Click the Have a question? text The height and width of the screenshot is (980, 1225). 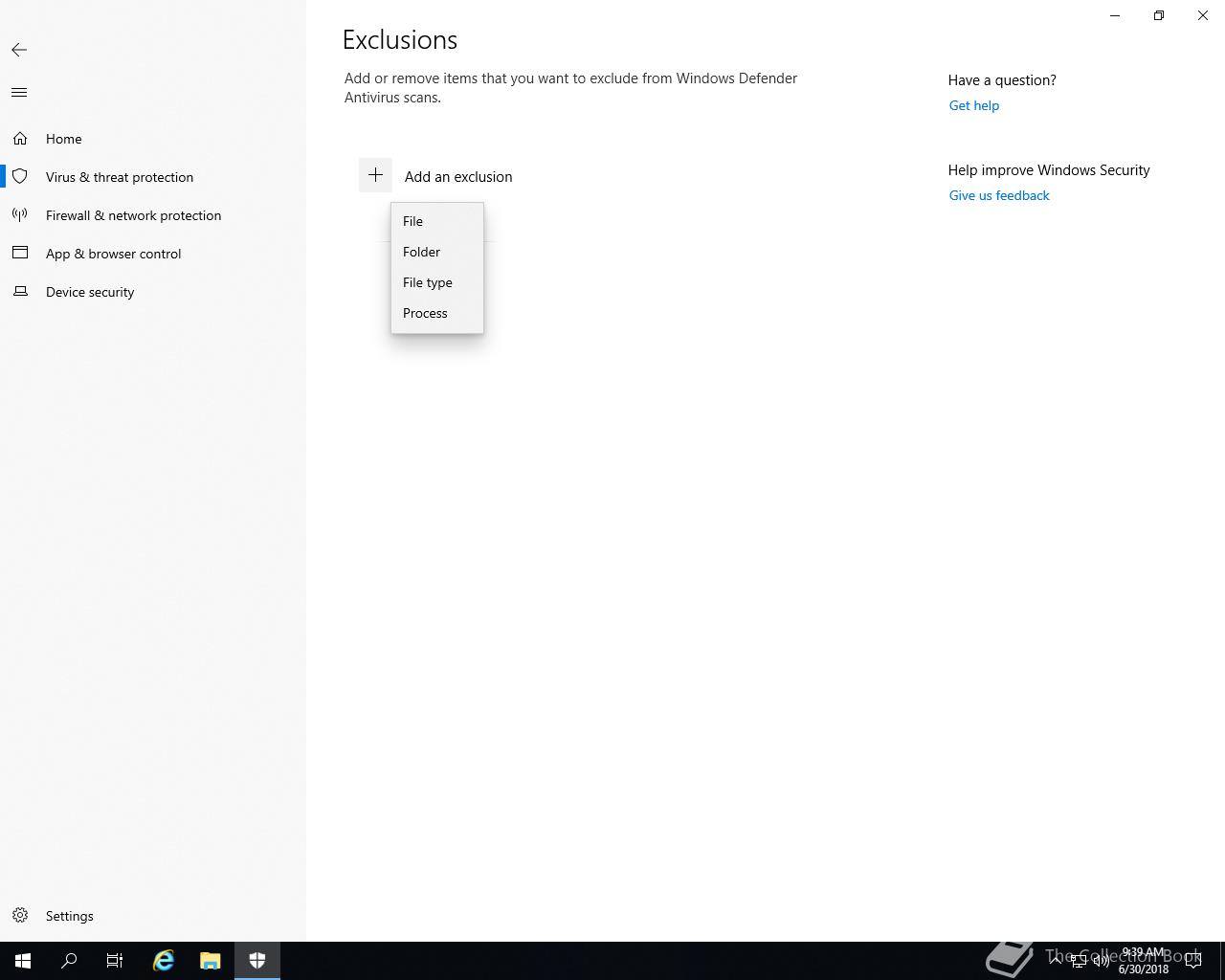pos(1002,80)
